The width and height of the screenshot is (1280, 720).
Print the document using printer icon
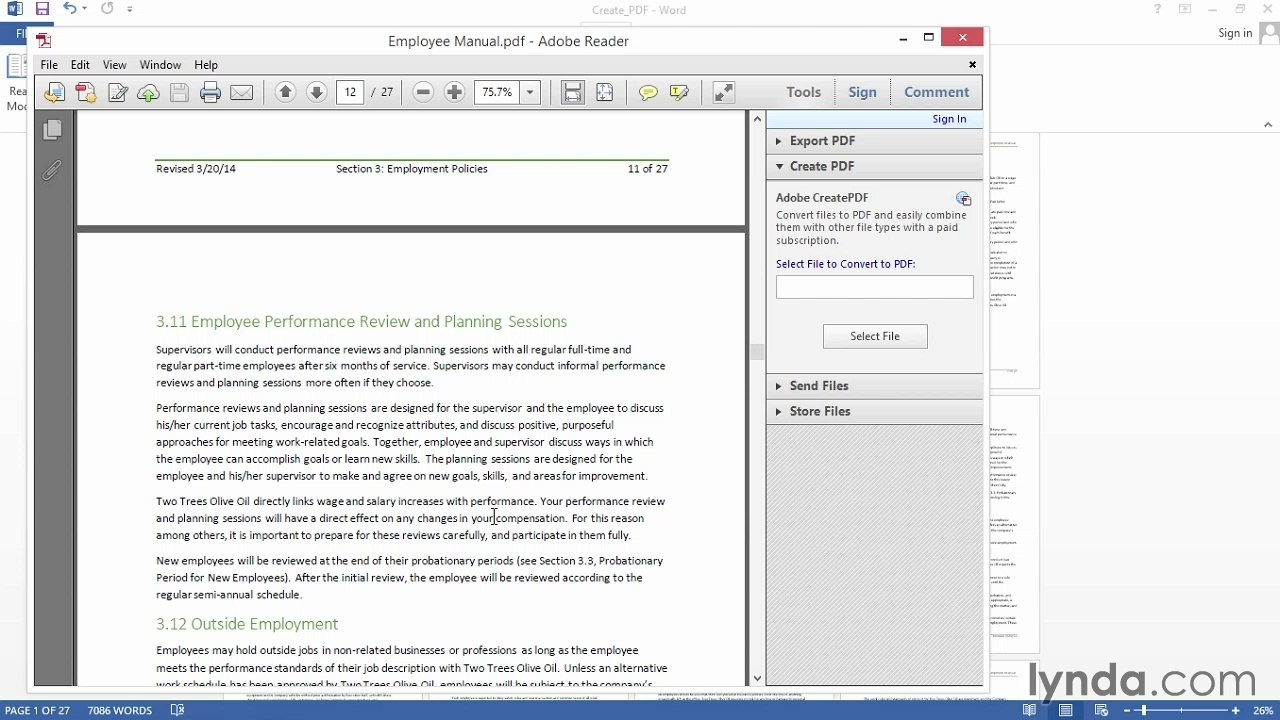coord(210,92)
